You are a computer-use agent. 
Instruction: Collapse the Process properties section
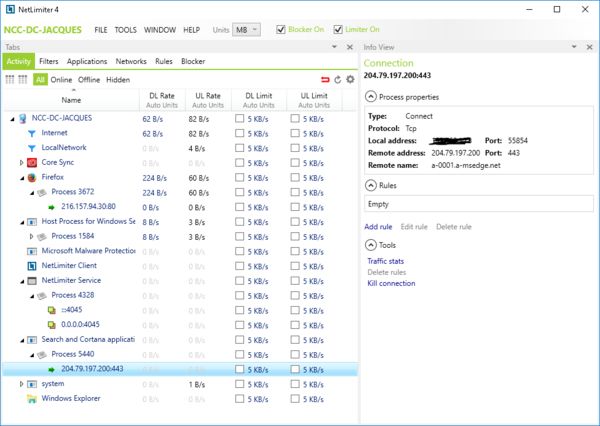(370, 97)
